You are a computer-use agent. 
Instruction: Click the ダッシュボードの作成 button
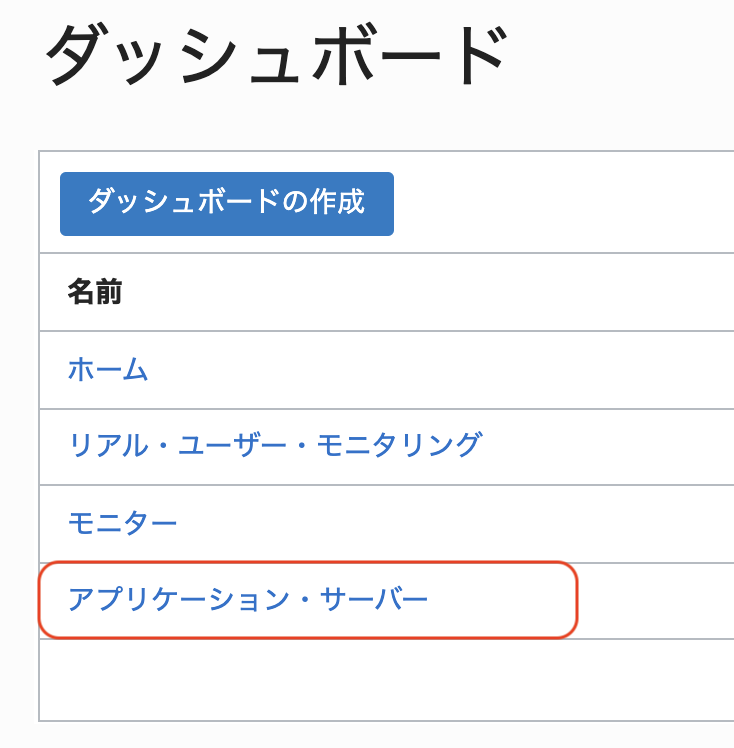pyautogui.click(x=226, y=204)
